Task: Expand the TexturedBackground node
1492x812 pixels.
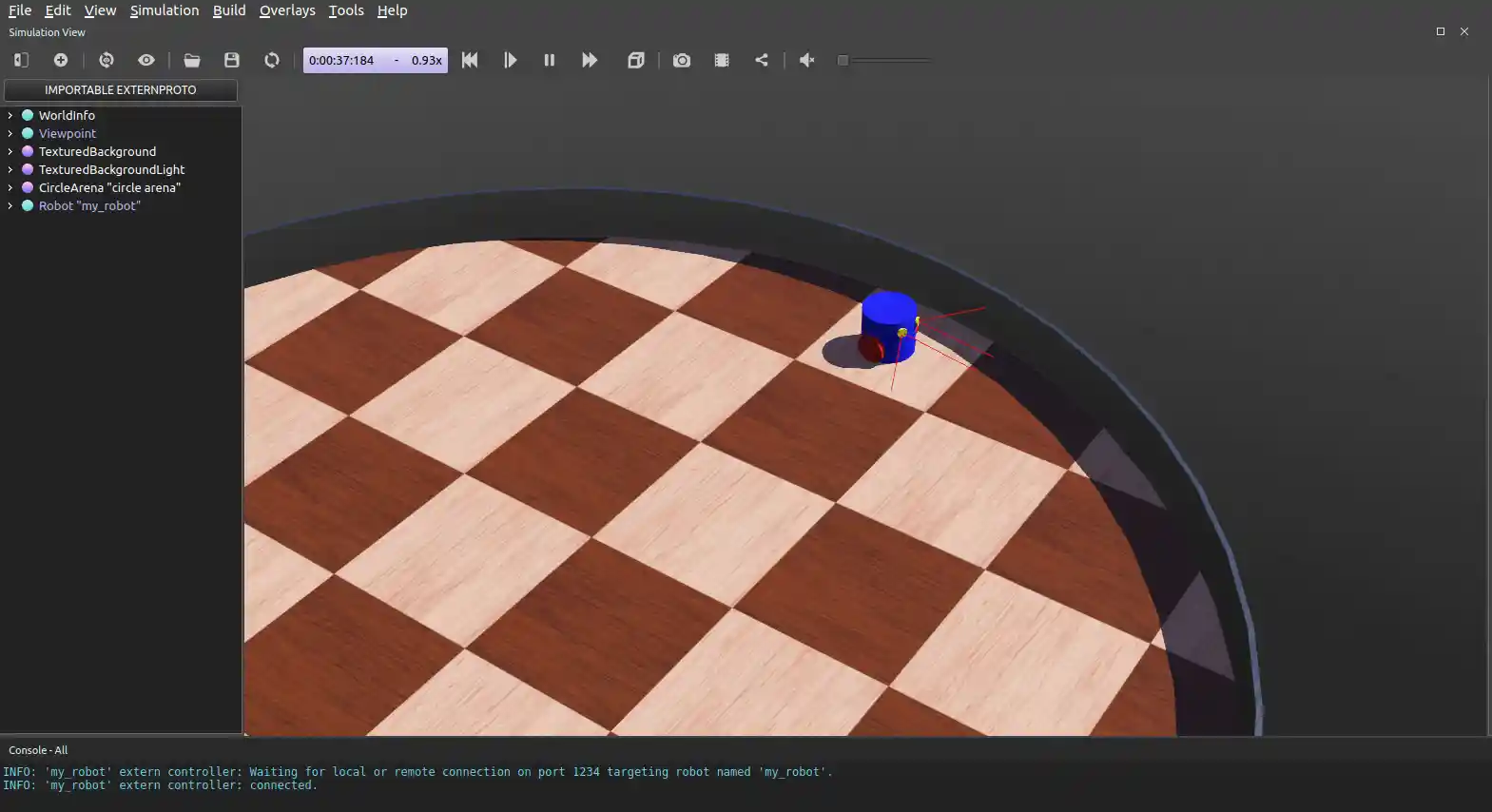Action: click(x=10, y=151)
